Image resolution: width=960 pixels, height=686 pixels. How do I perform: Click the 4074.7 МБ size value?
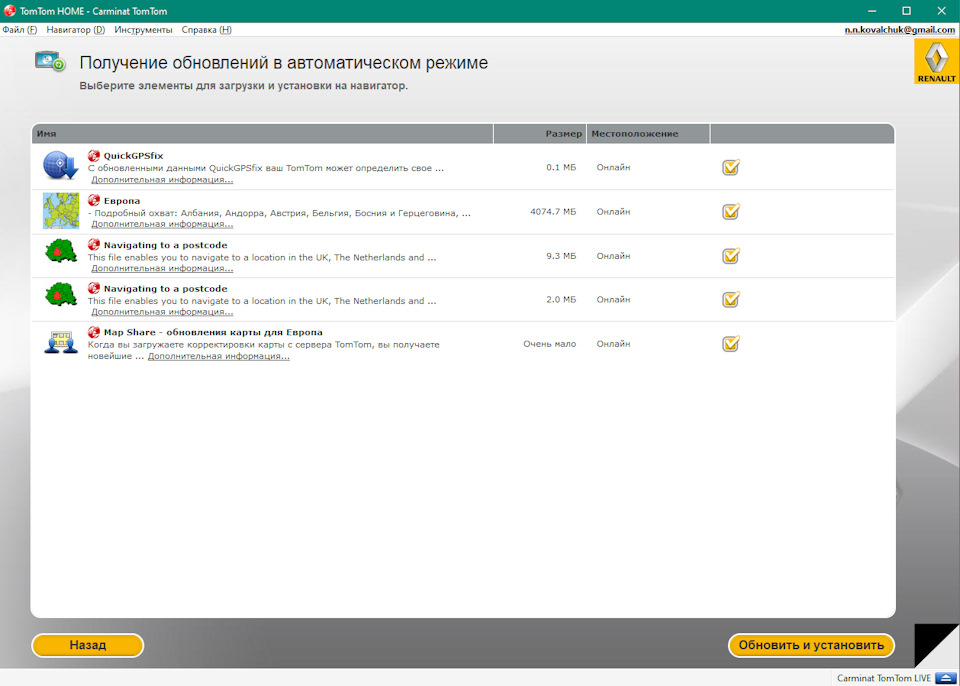point(553,211)
